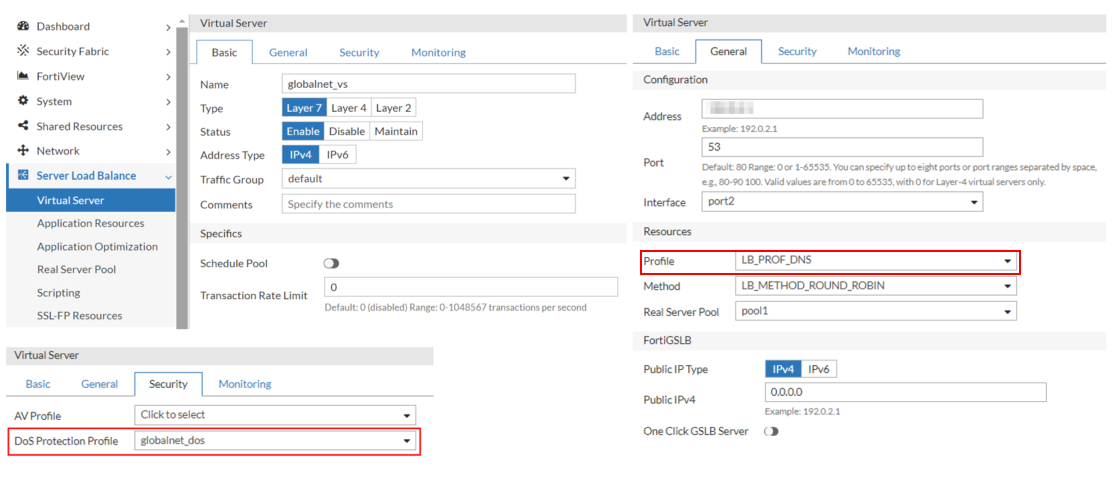This screenshot has height=491, width=1117.
Task: Click the Security Fabric icon
Action: pyautogui.click(x=23, y=51)
